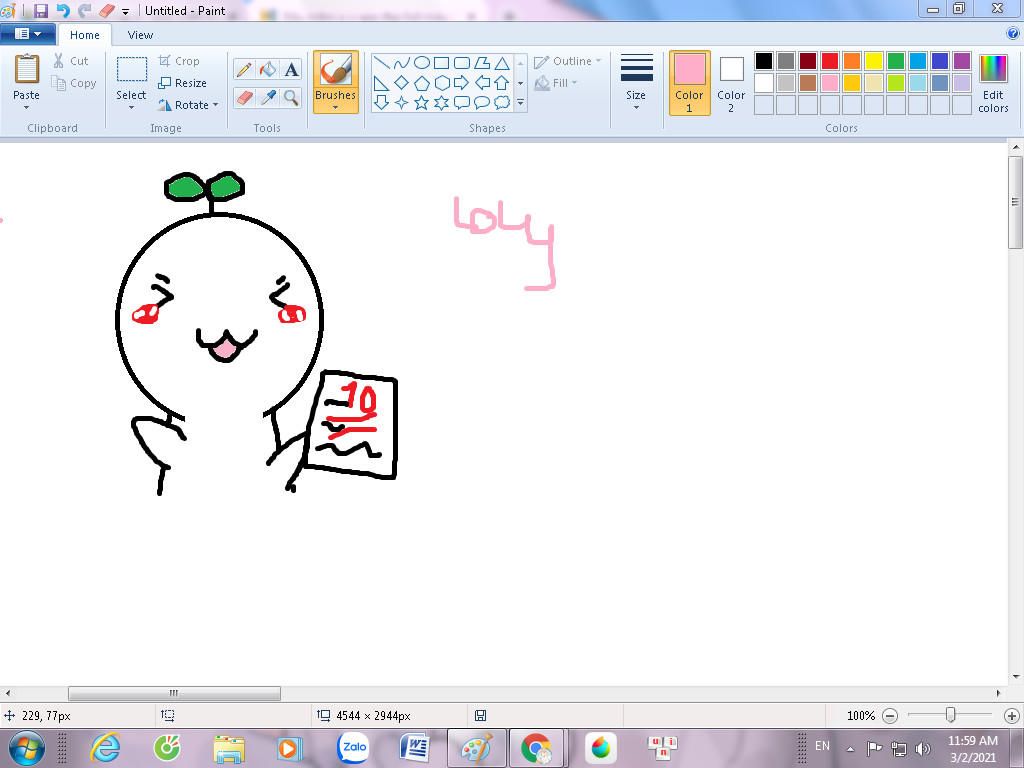This screenshot has height=768, width=1024.
Task: Switch to the Home tab
Action: pyautogui.click(x=85, y=35)
